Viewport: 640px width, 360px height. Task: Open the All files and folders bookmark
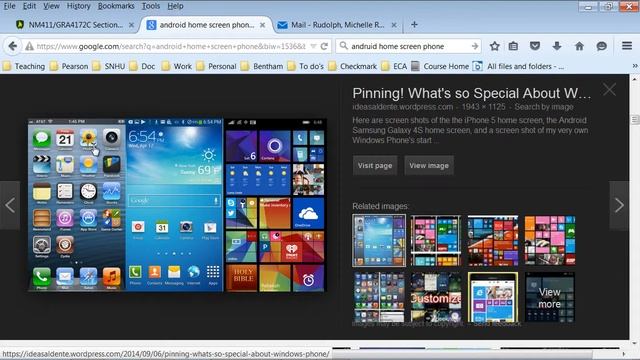pos(518,66)
